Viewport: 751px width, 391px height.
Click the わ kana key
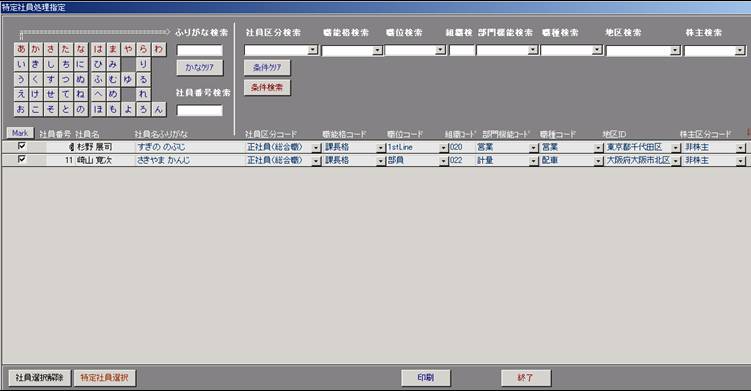pos(159,49)
